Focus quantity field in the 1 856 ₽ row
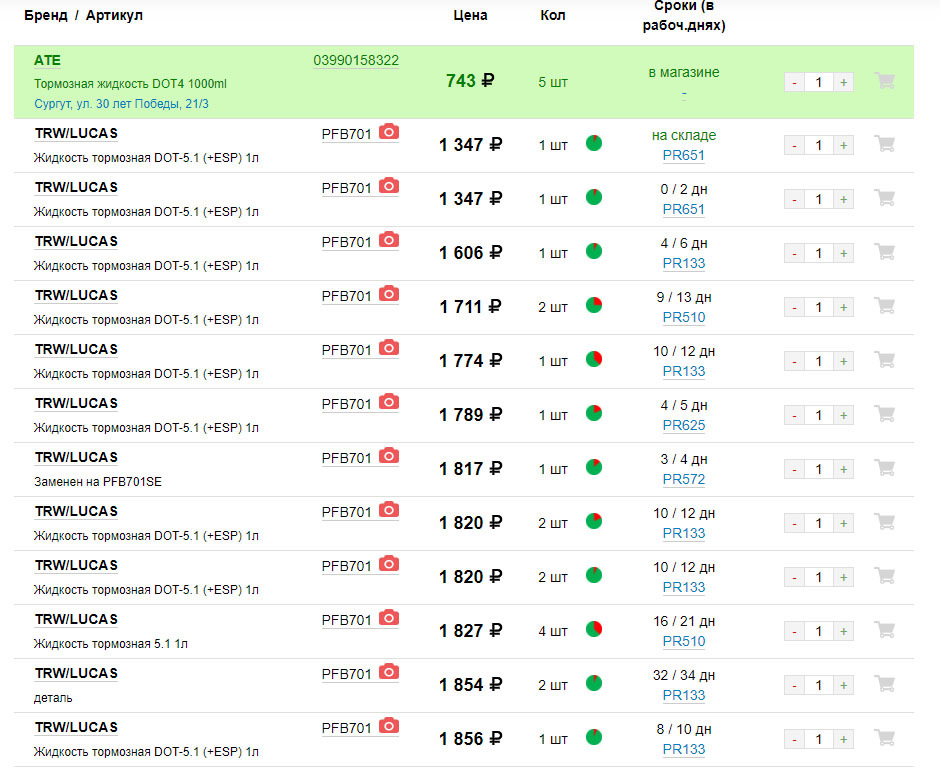The width and height of the screenshot is (940, 767). [x=819, y=739]
